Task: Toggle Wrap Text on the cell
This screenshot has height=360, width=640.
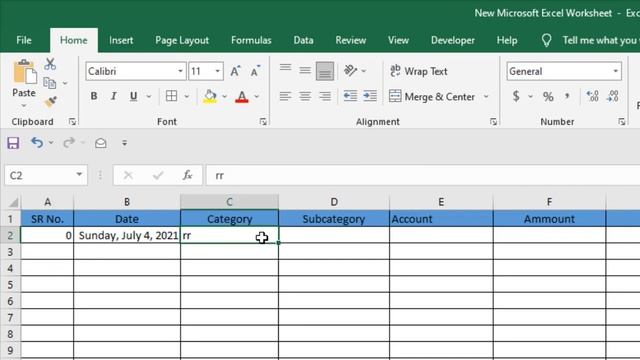Action: tap(418, 71)
